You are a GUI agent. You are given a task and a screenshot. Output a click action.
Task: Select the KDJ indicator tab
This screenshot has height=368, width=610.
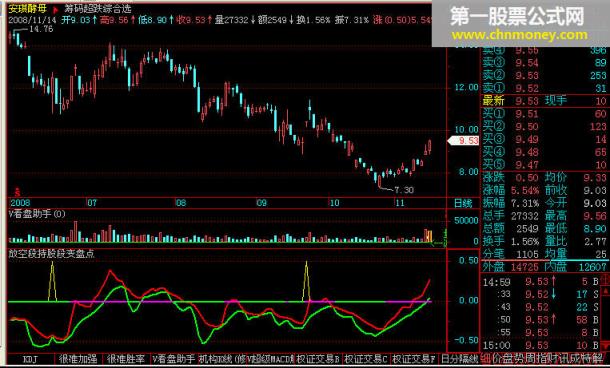pyautogui.click(x=31, y=359)
